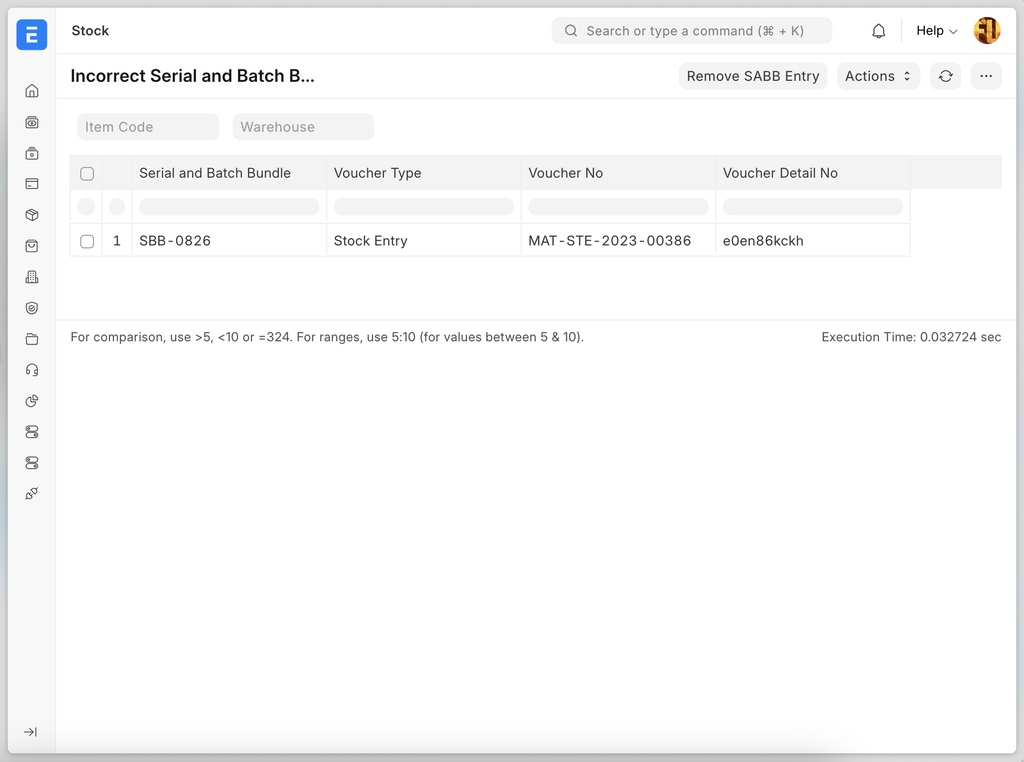1024x762 pixels.
Task: Open the Payments module icon
Action: [x=31, y=186]
